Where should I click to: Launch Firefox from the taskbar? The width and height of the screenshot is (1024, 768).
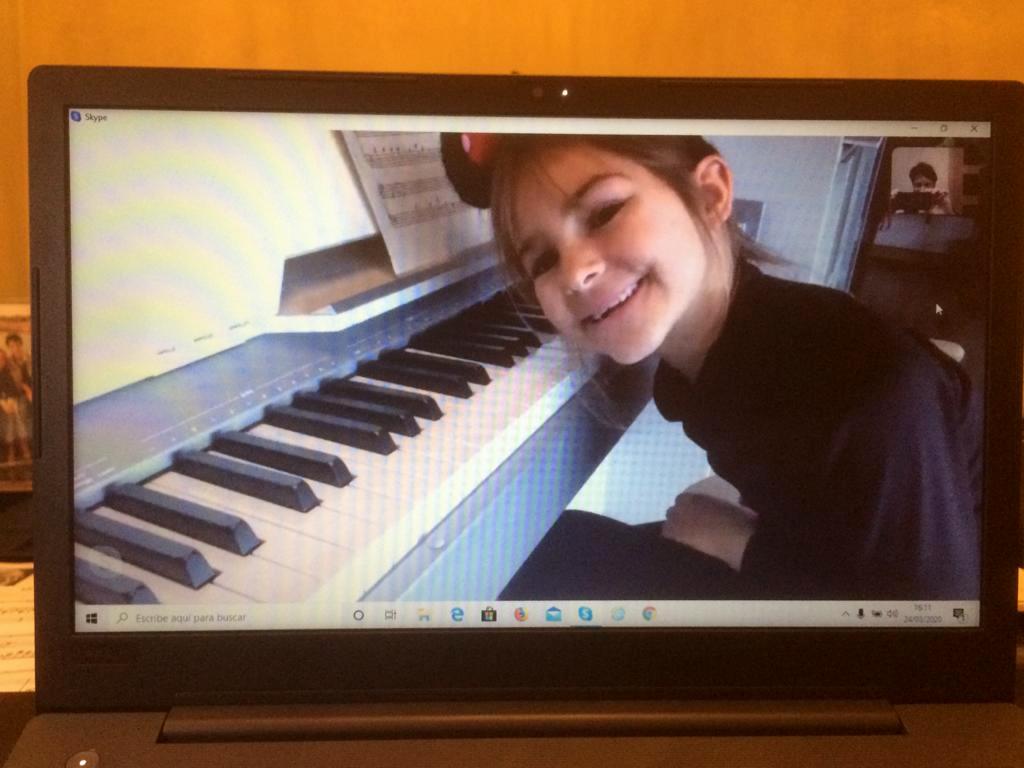(520, 614)
